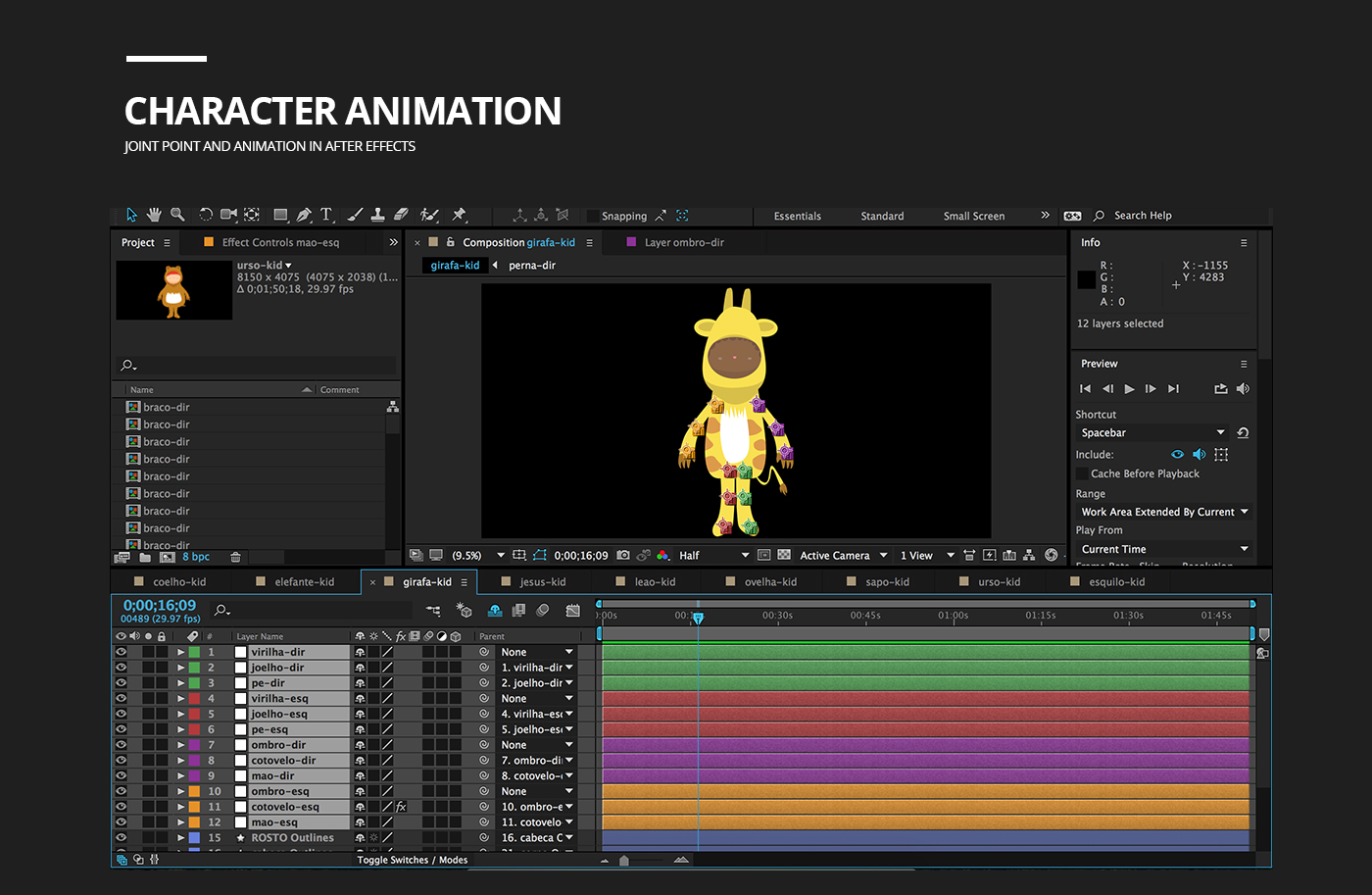Open the Active Camera dropdown
The image size is (1372, 895).
coord(843,555)
